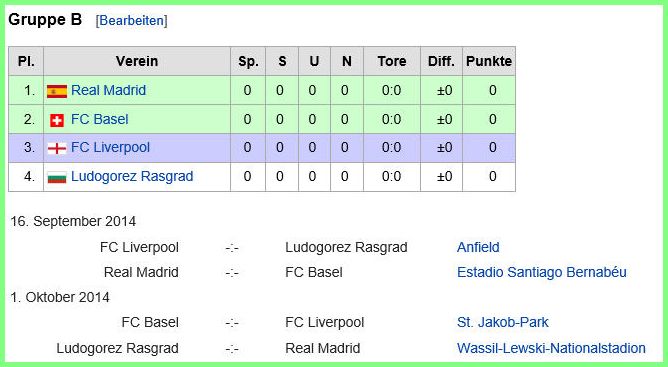Open the Real Madrid team link in table
Screen dimensions: 668x367
pyautogui.click(x=108, y=90)
